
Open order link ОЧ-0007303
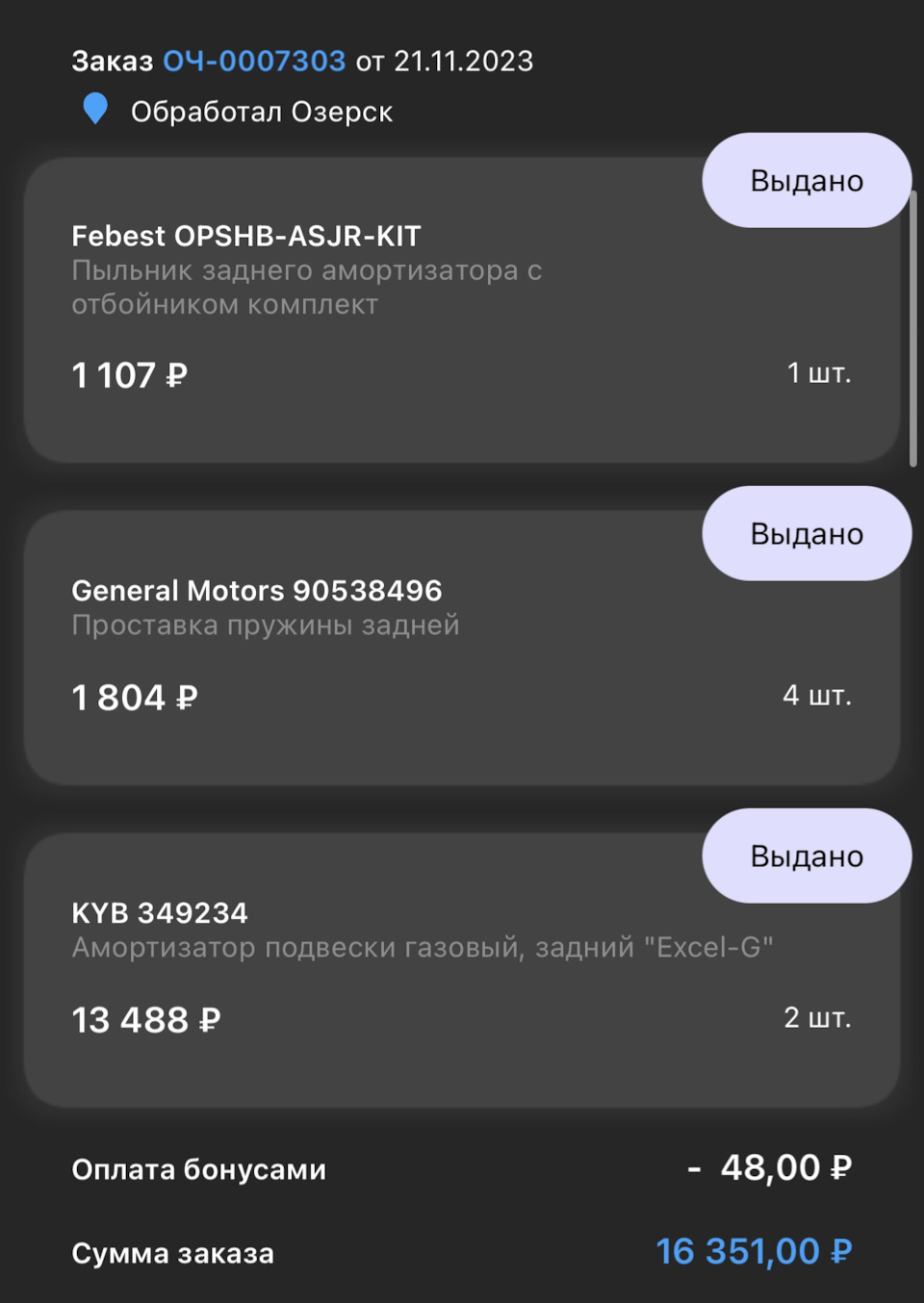254,62
